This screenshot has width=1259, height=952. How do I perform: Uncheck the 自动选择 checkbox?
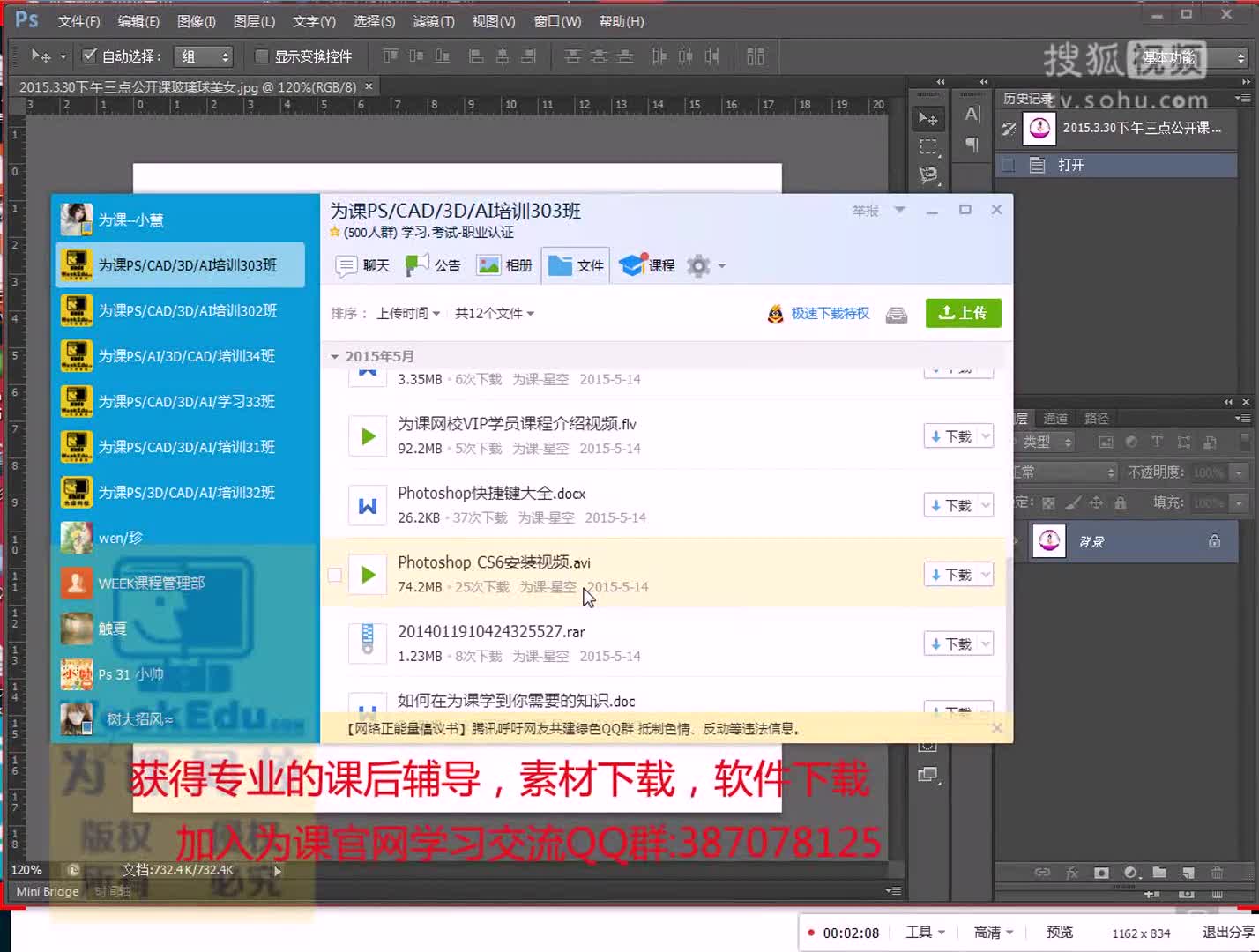tap(89, 56)
